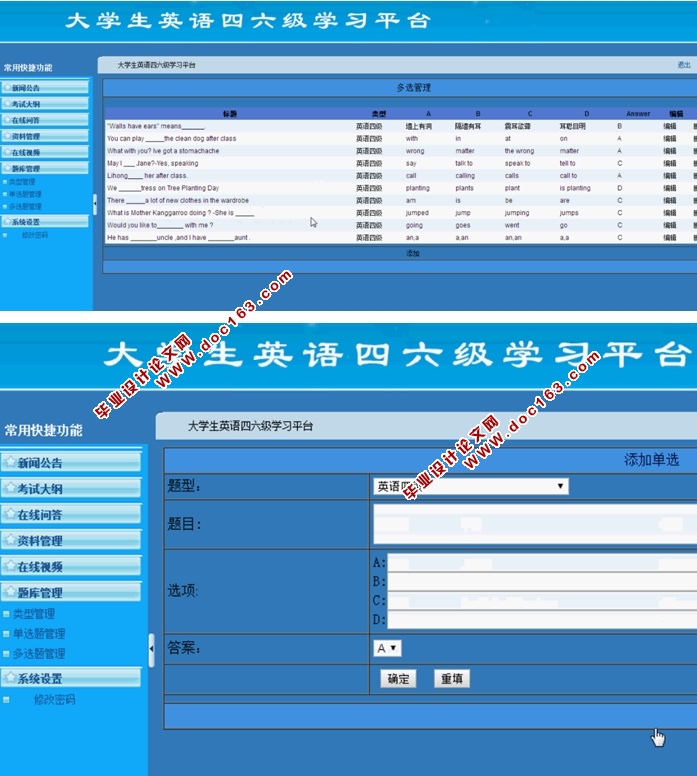Edit the "You can play" question row

pos(670,139)
